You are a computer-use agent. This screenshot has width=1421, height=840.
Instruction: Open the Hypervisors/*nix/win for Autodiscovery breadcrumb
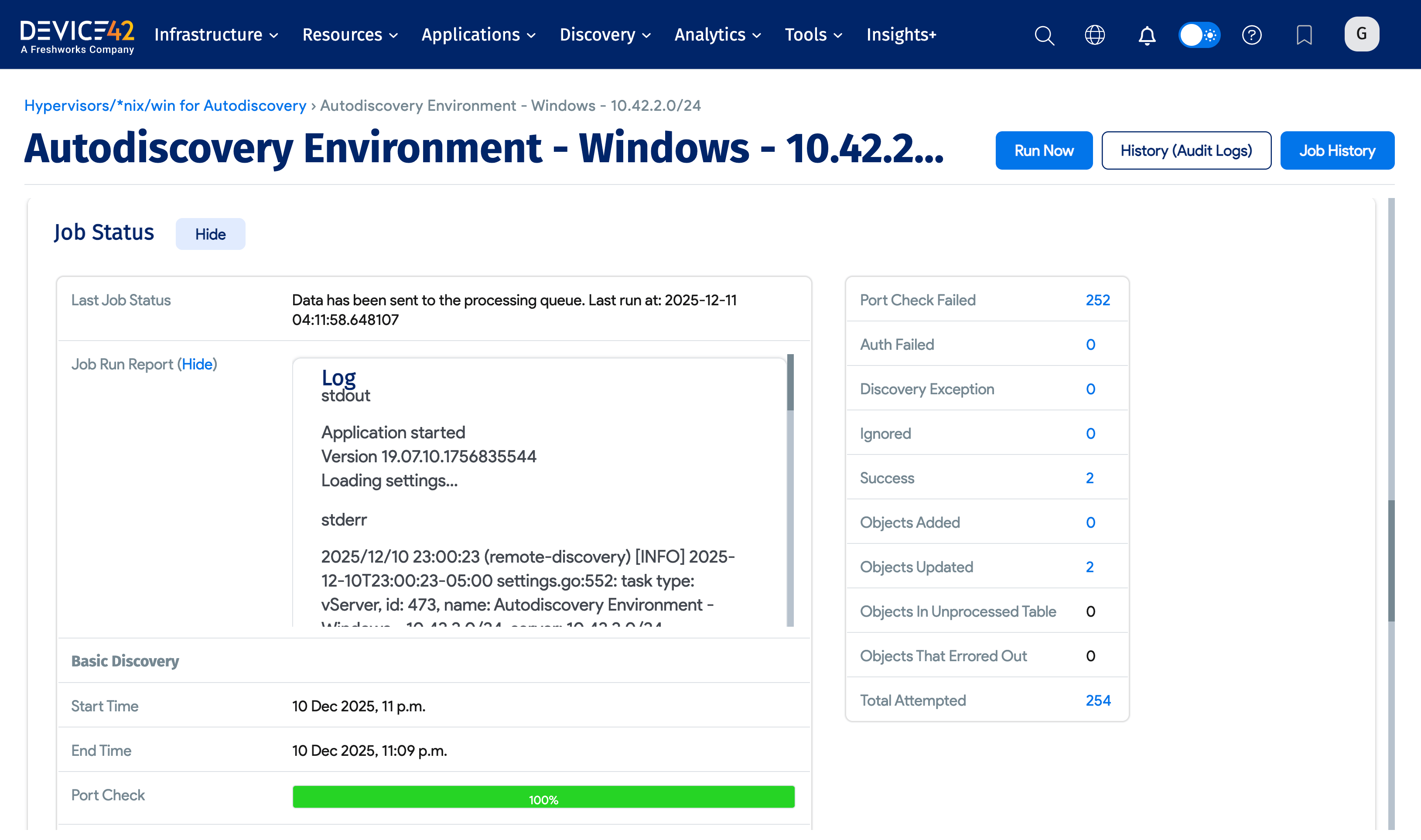pyautogui.click(x=165, y=106)
